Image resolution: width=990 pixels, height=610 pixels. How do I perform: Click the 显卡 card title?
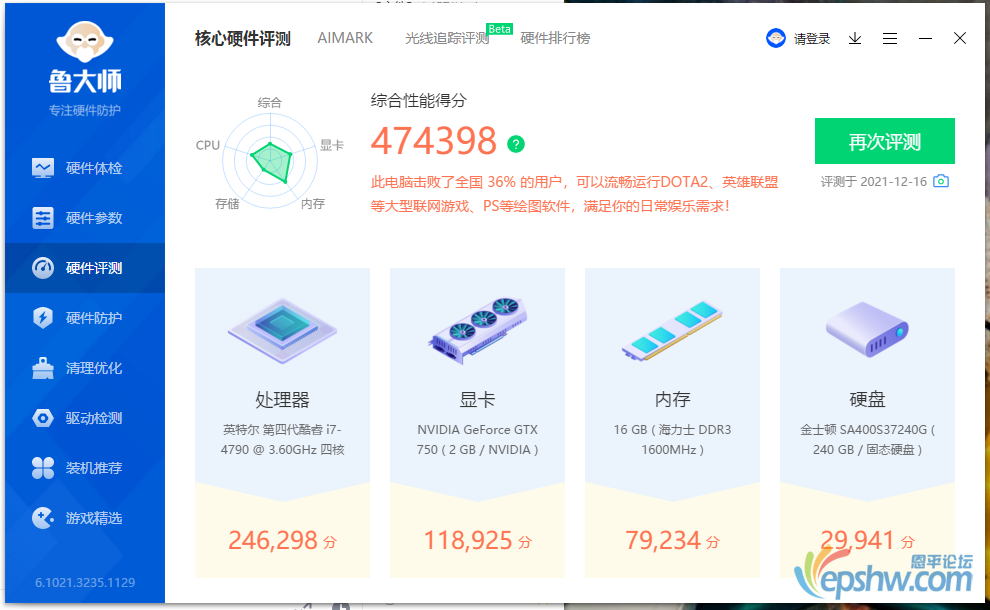(x=477, y=400)
